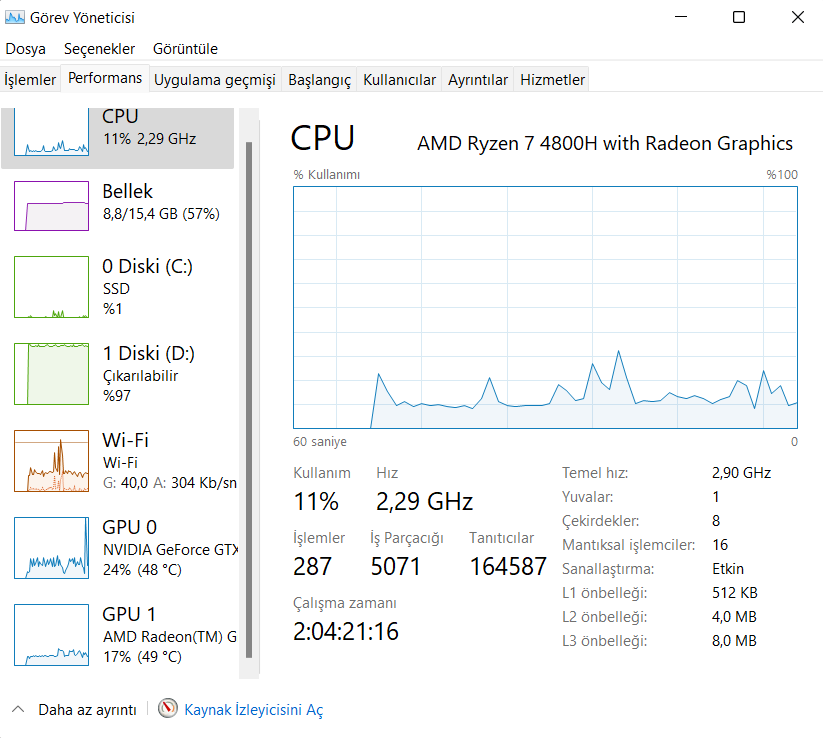Select the GPU 0 NVIDIA graph thumbnail
The height and width of the screenshot is (738, 823).
[x=51, y=548]
